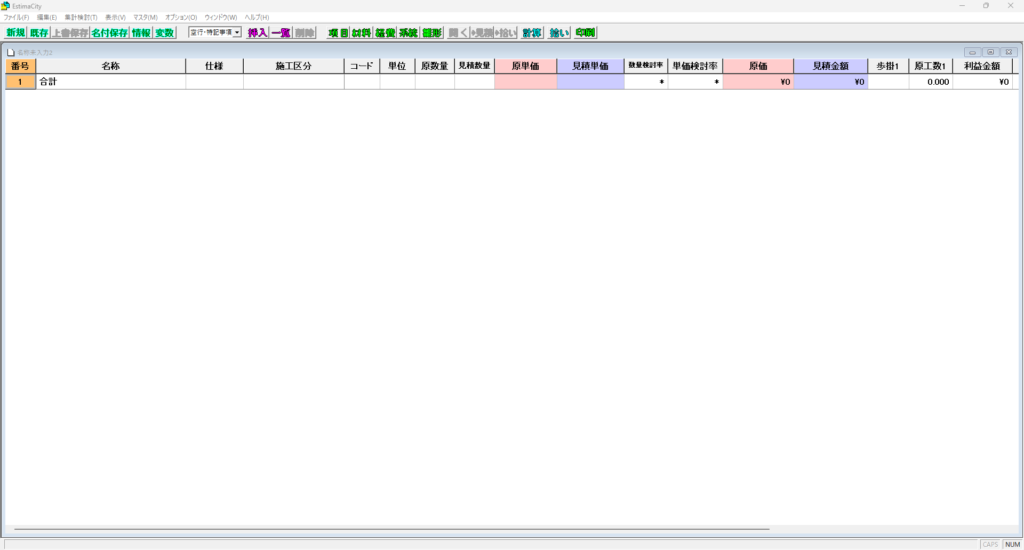Click the empty 原単価 cell in 合計 row
Viewport: 1024px width, 550px height.
[x=526, y=82]
